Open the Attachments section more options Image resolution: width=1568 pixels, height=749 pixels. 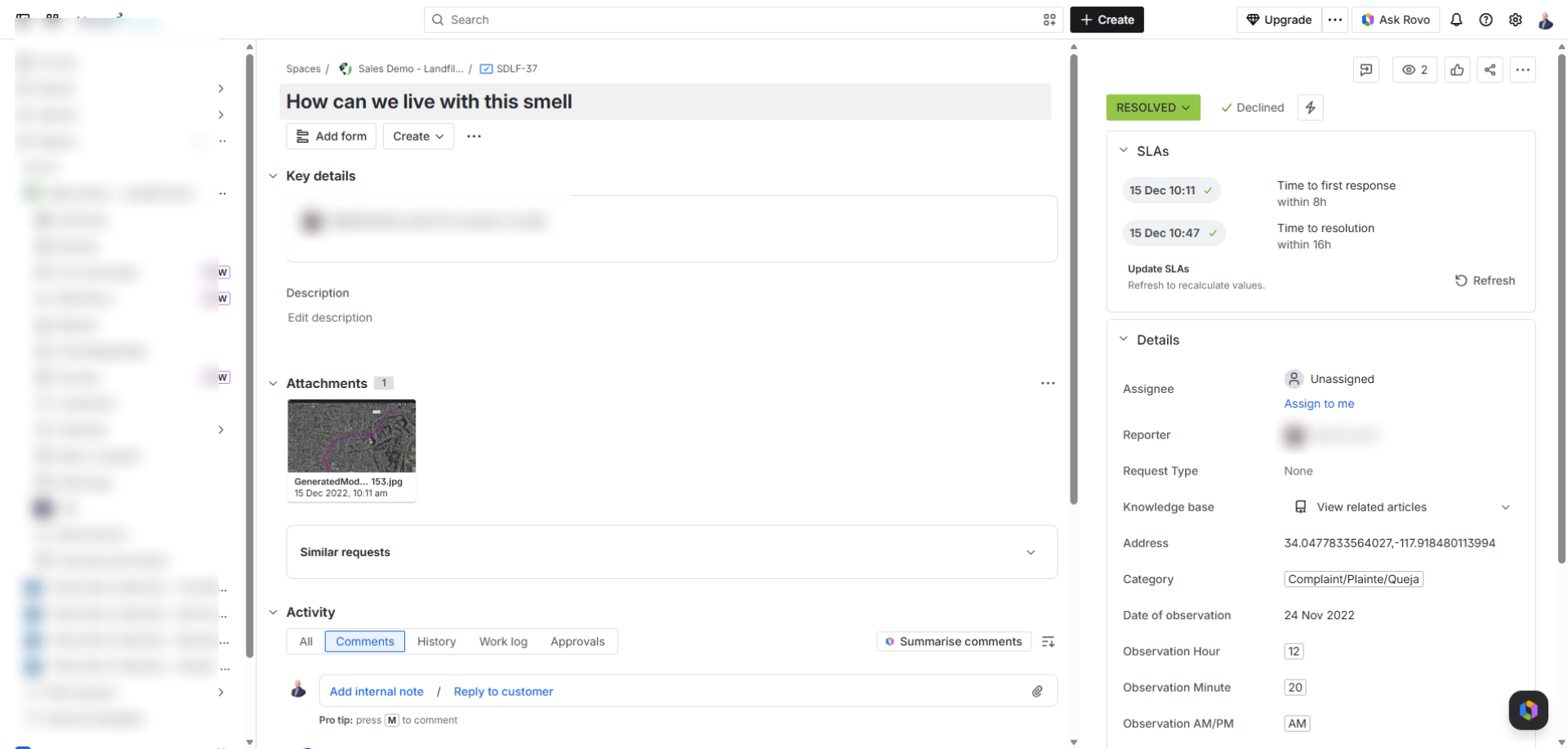pos(1048,383)
